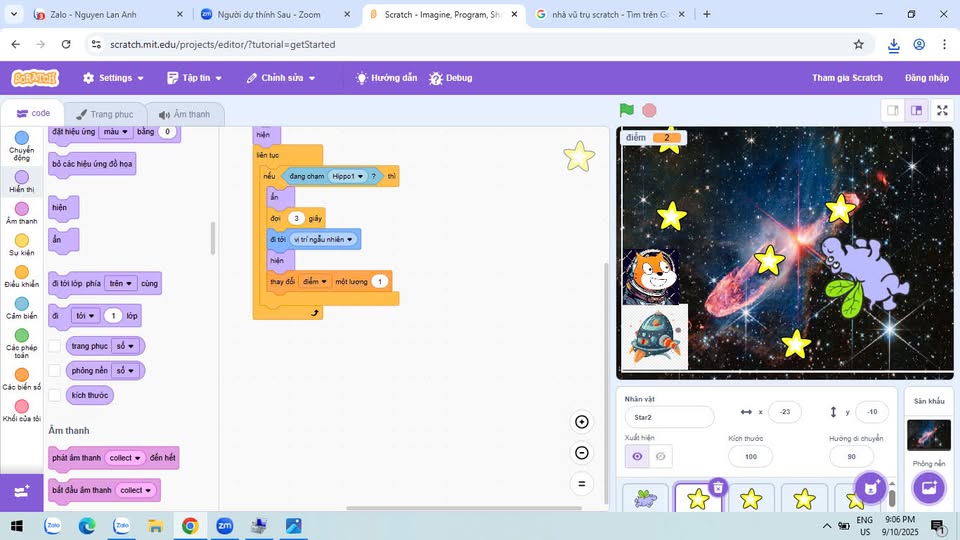Switch to the Âm thanh tab
Screen dimensions: 960x540
[184, 114]
